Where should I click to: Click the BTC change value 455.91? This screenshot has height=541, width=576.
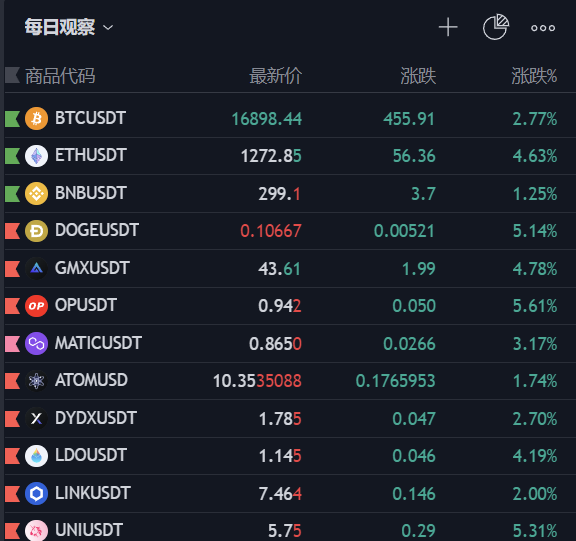(409, 119)
